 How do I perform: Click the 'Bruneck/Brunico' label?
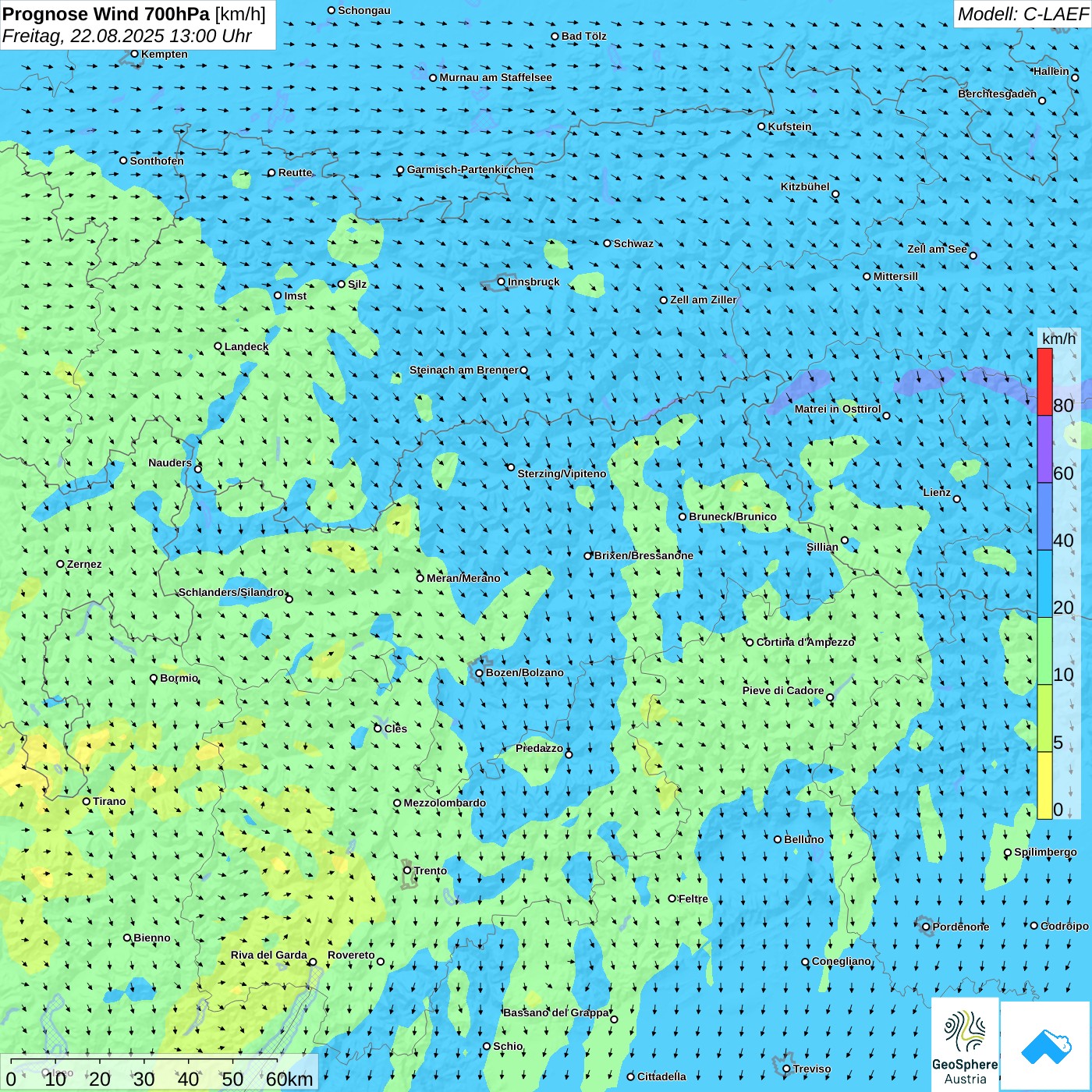click(x=732, y=516)
